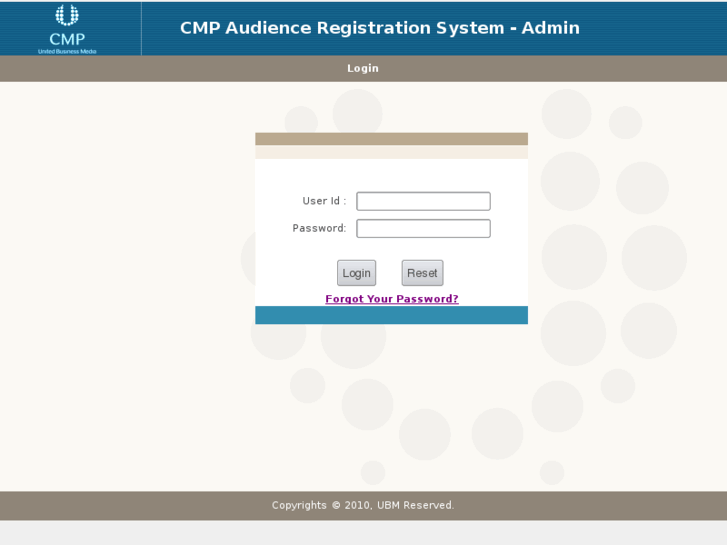
Task: Click the vertical divider beside the CMP logo
Action: click(x=141, y=29)
